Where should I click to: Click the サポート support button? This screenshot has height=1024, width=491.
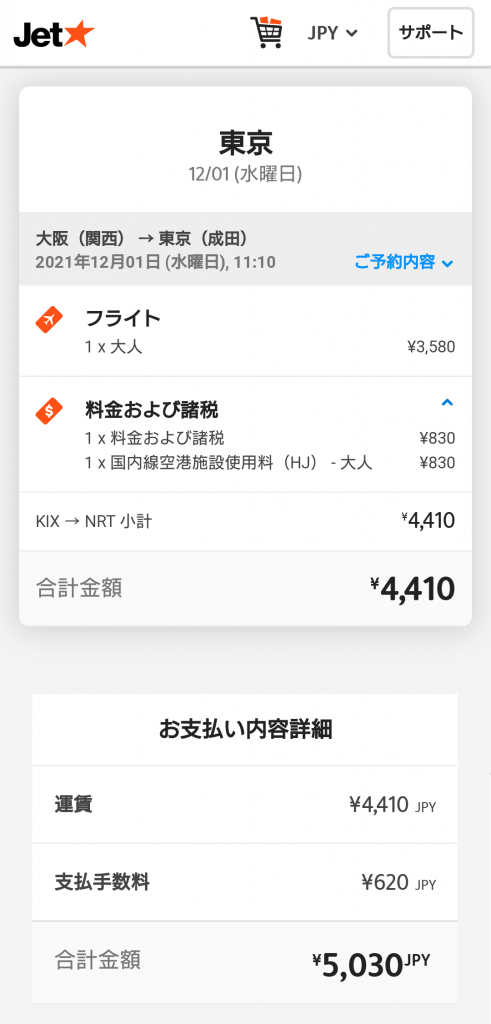click(431, 33)
